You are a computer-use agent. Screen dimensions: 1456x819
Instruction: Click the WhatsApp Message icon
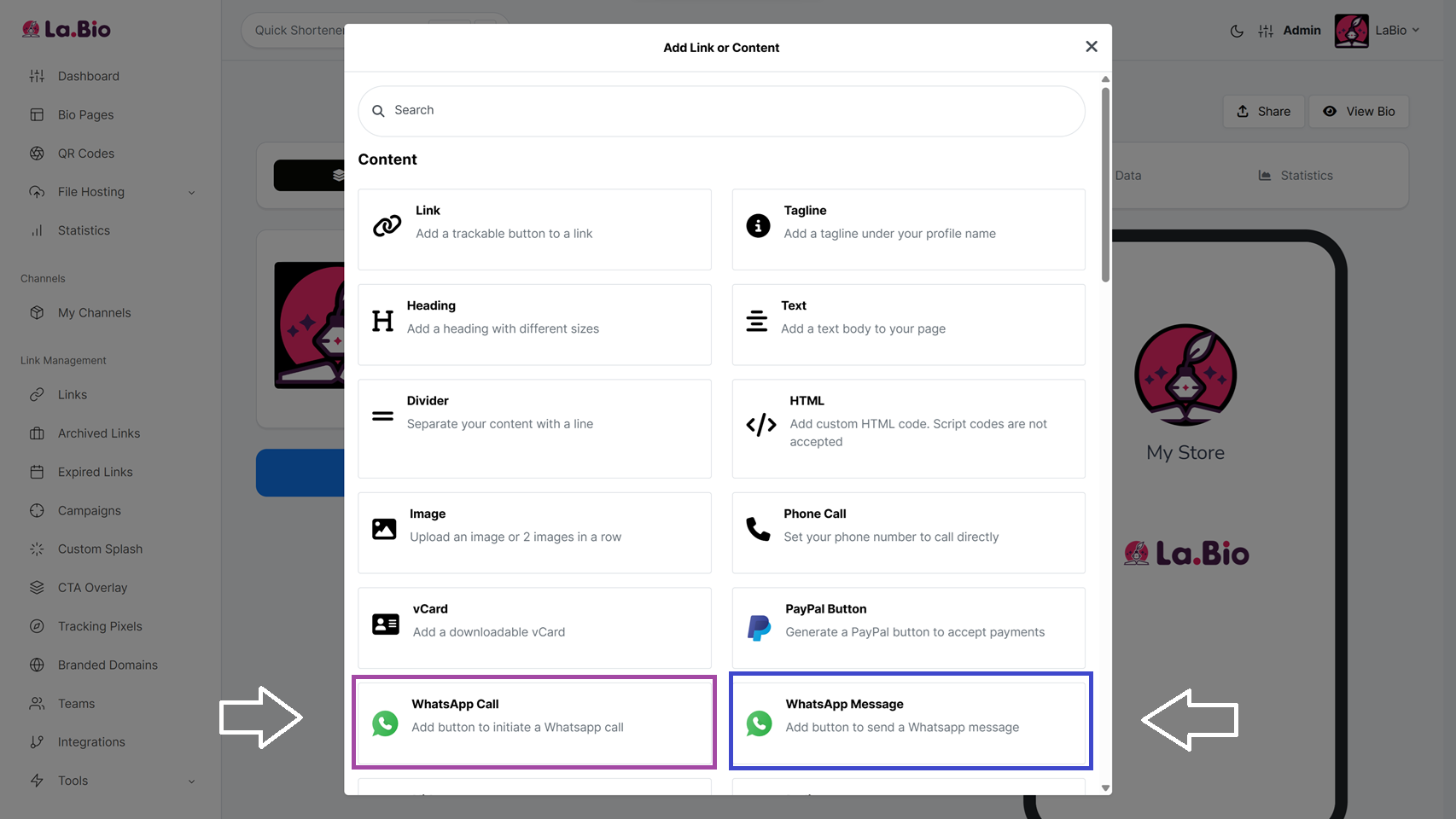pyautogui.click(x=759, y=723)
